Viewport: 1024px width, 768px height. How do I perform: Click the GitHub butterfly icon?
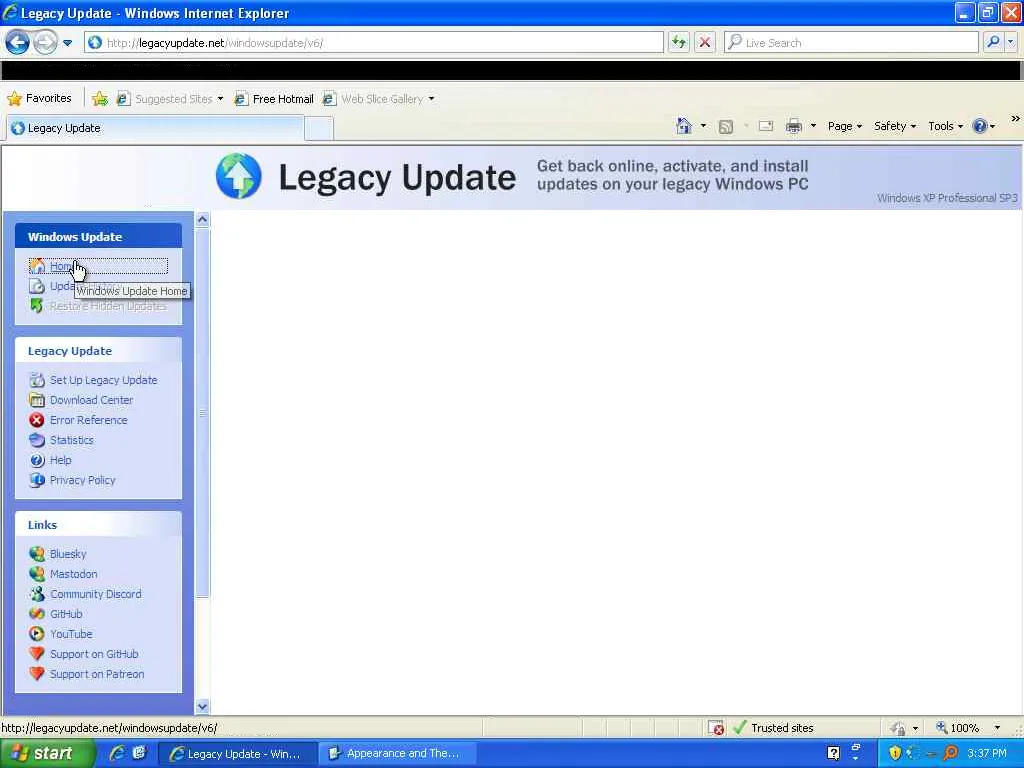point(37,614)
